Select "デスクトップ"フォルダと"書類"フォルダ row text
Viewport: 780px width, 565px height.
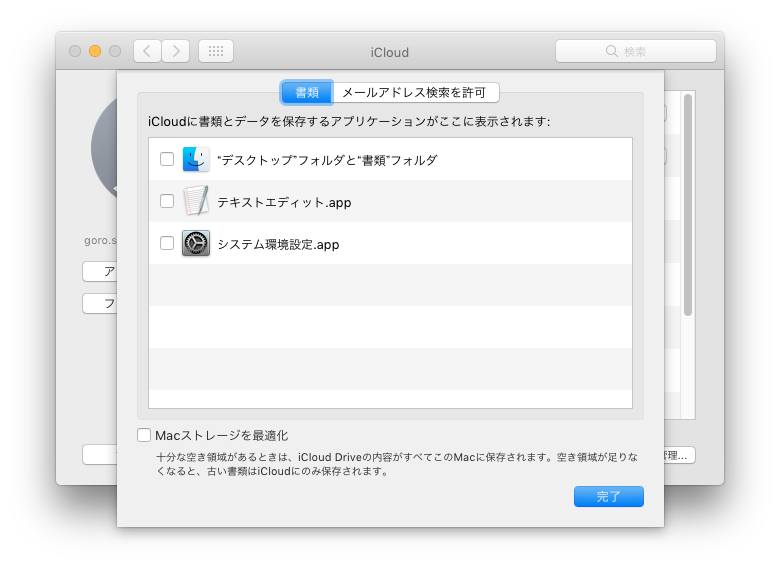(327, 160)
